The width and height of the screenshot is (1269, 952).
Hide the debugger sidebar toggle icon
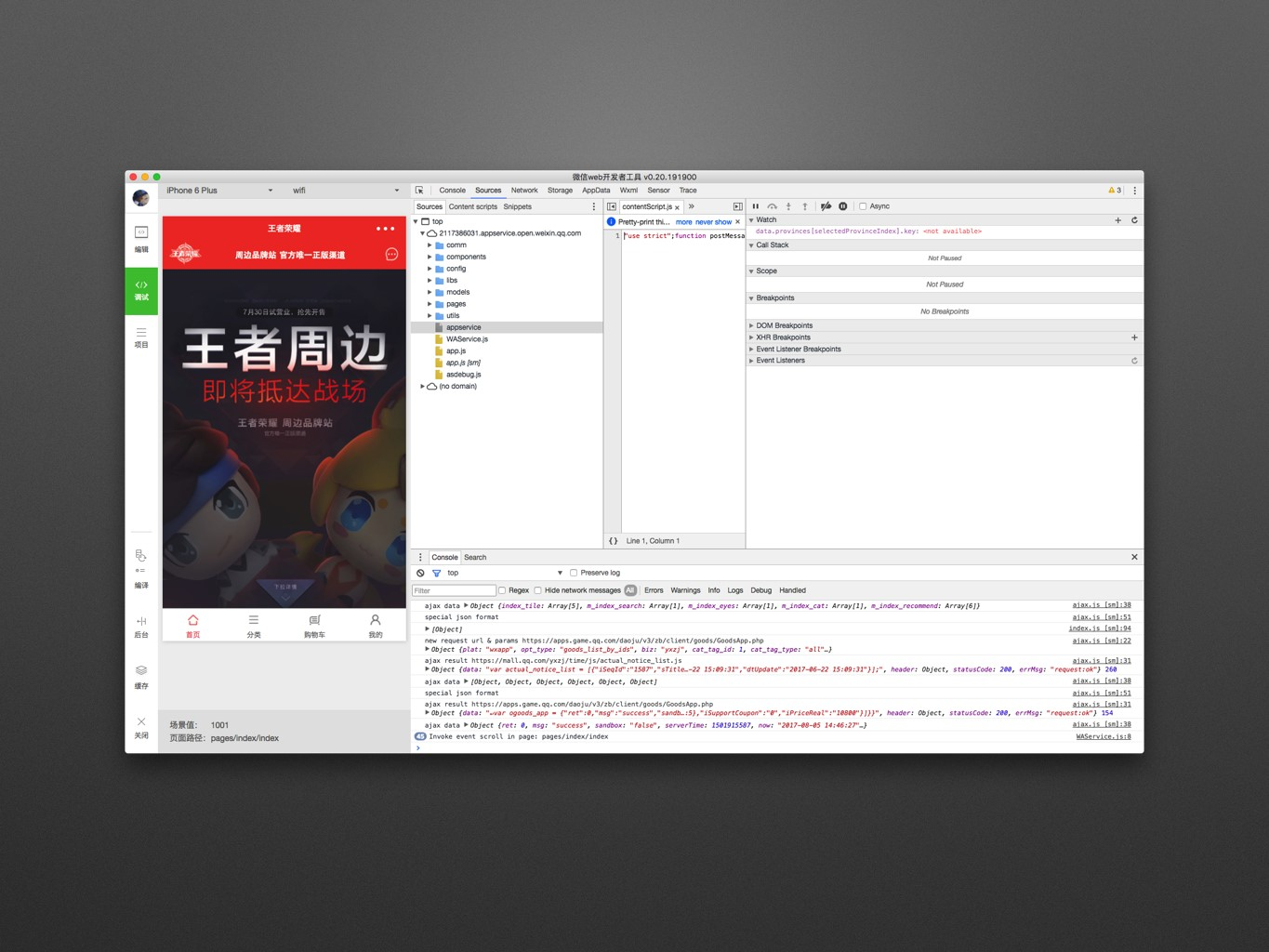pos(737,206)
